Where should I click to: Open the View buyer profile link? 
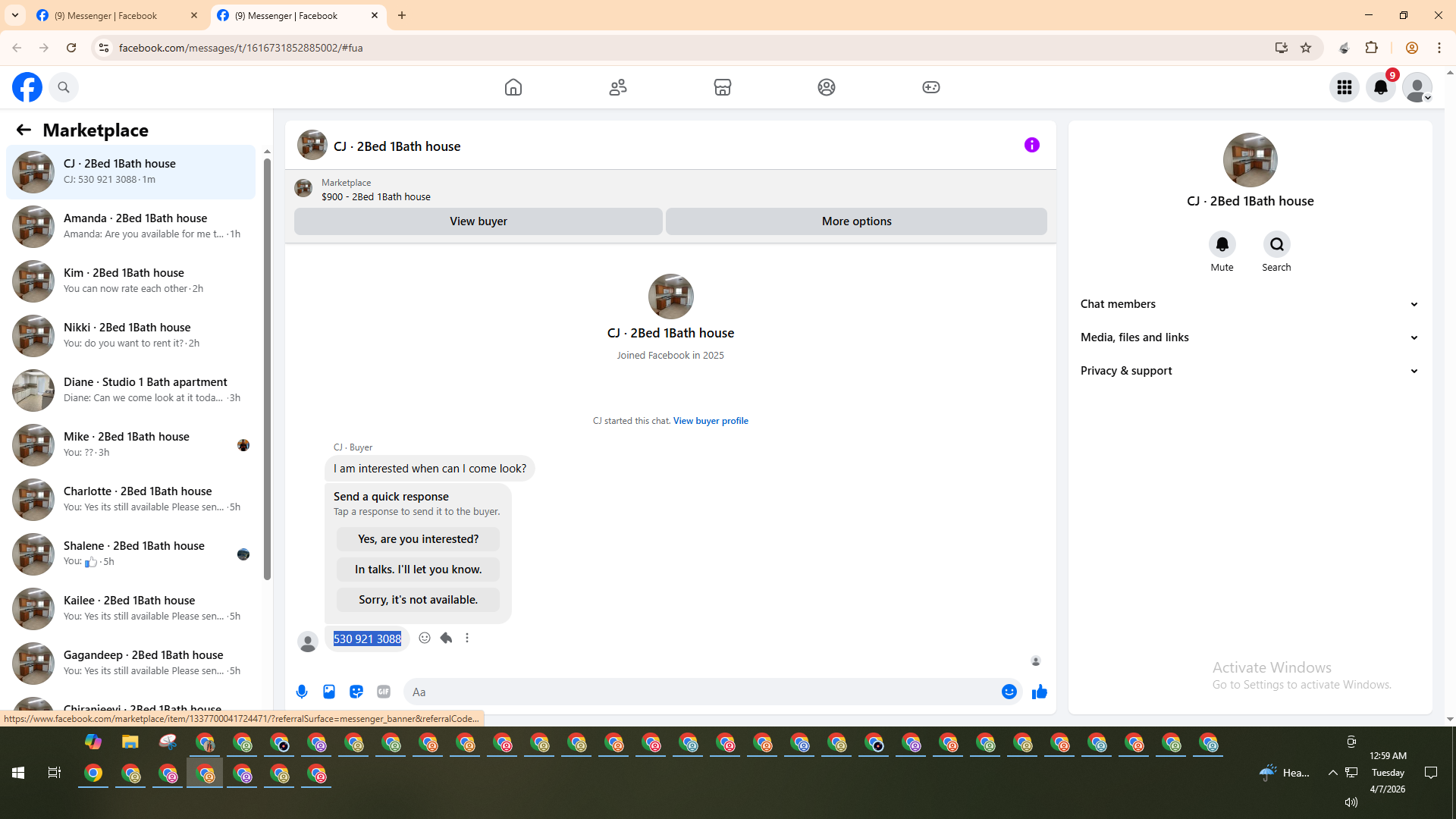(x=711, y=421)
